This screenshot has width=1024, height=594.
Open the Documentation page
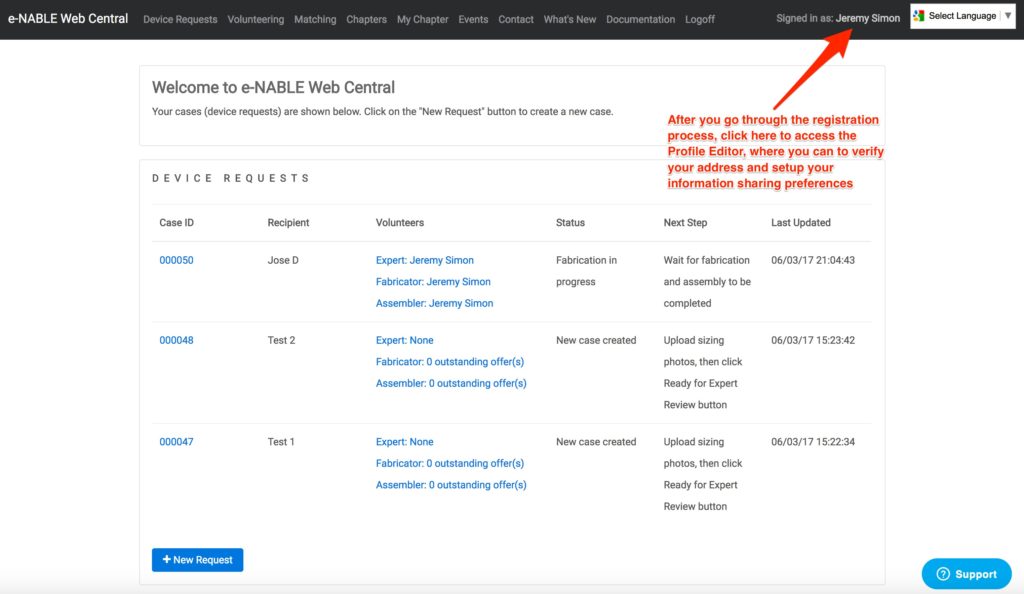click(x=640, y=20)
